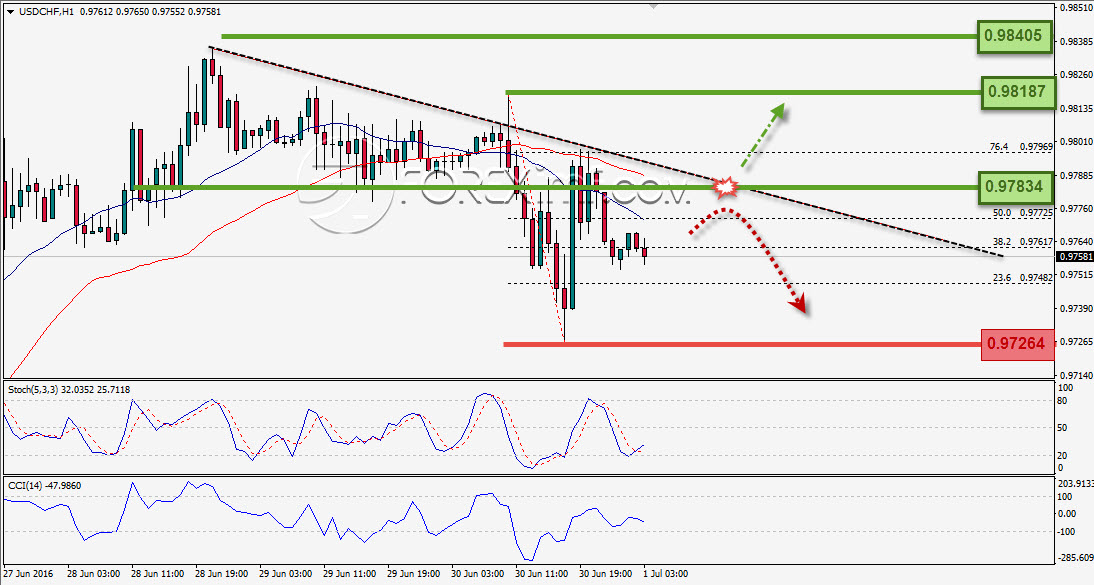The image size is (1094, 585).
Task: Click the 30 Jun 19:00 time axis label
Action: (606, 574)
